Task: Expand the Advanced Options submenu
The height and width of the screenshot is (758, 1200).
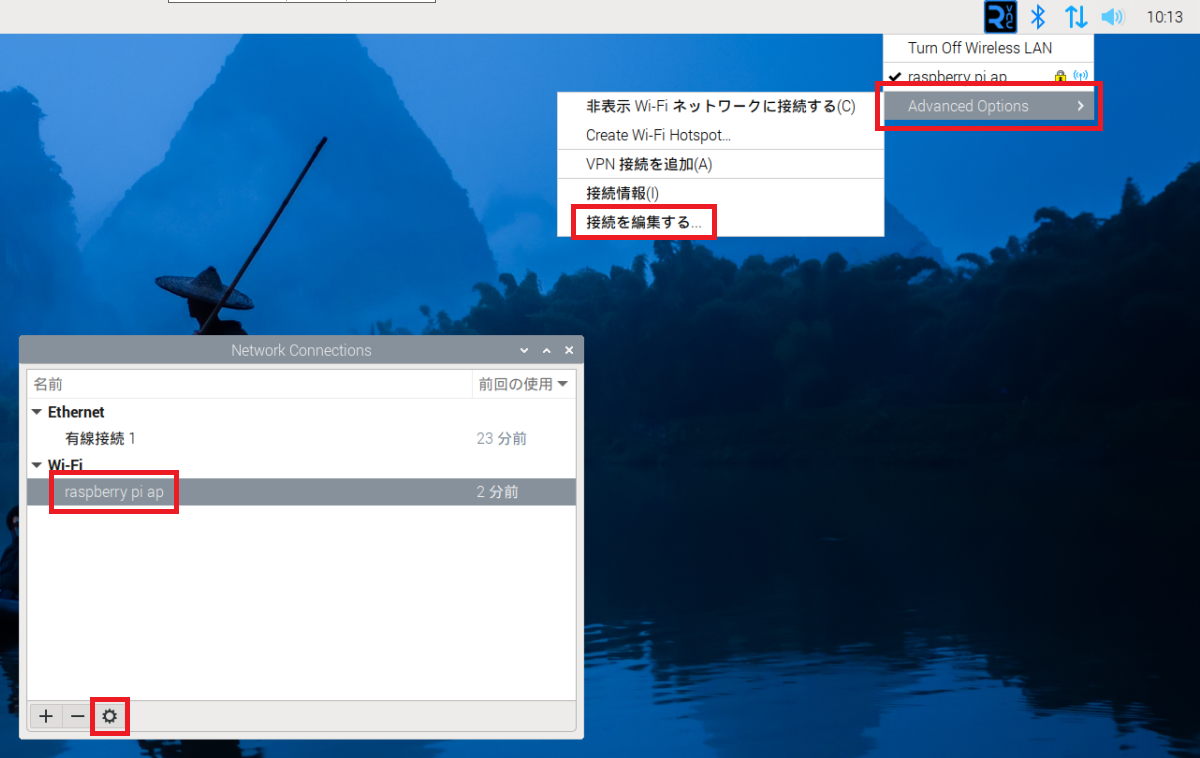Action: click(x=988, y=106)
